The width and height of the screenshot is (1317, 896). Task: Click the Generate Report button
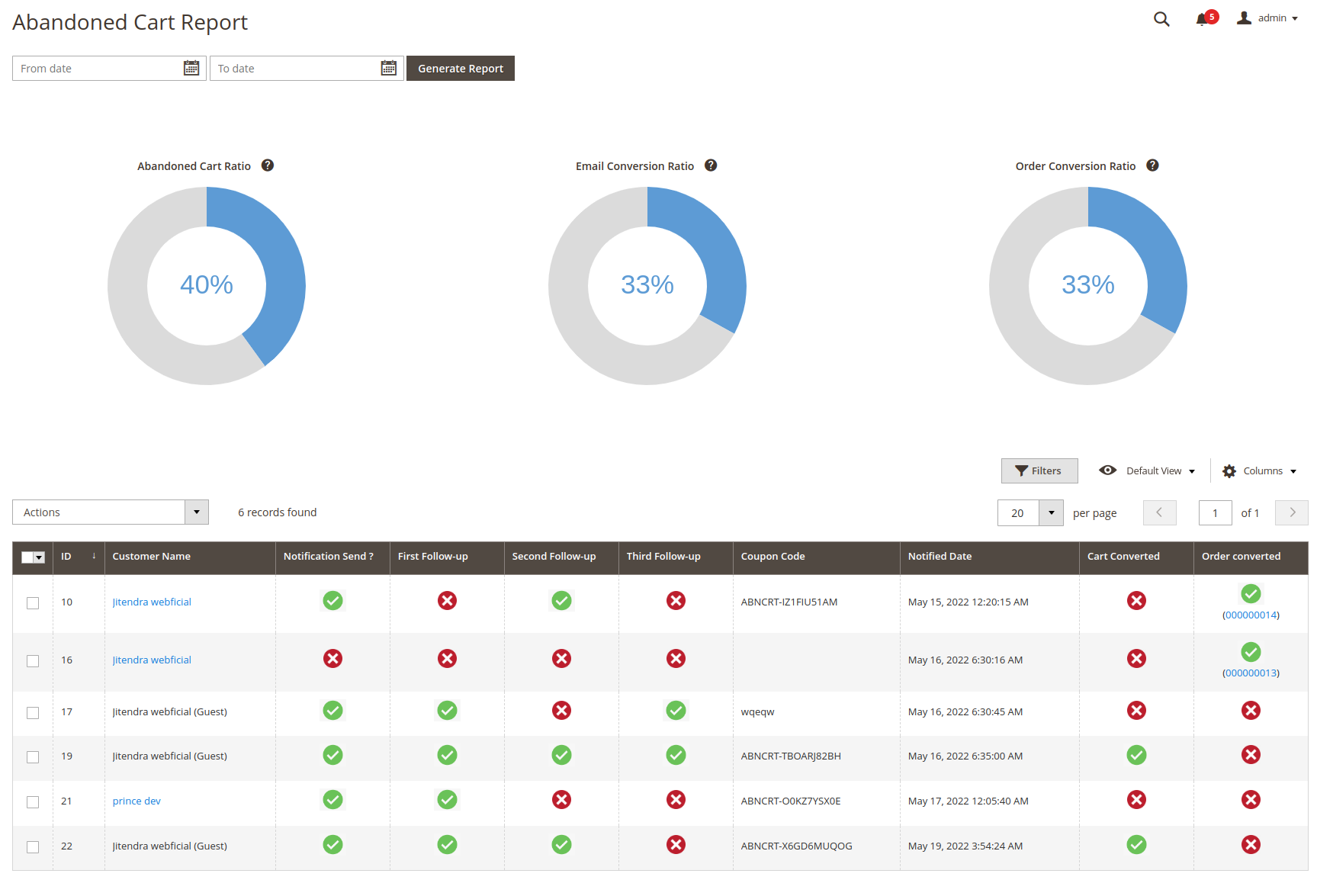(x=461, y=69)
